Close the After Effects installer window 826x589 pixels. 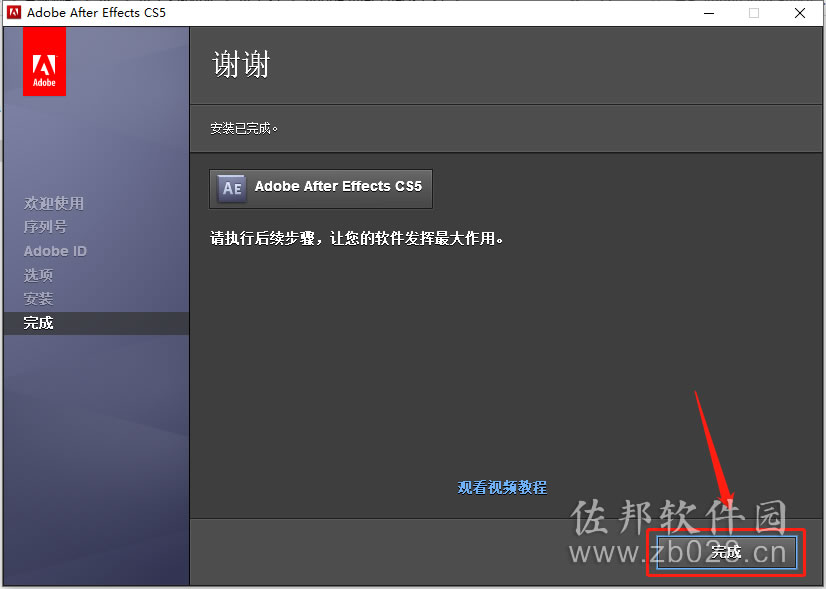coord(800,13)
